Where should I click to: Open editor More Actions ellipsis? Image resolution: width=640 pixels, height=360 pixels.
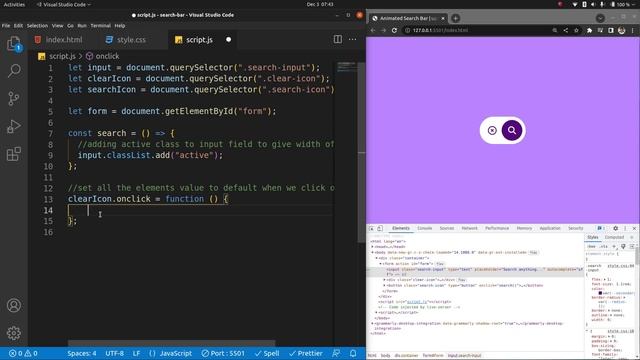pyautogui.click(x=353, y=40)
